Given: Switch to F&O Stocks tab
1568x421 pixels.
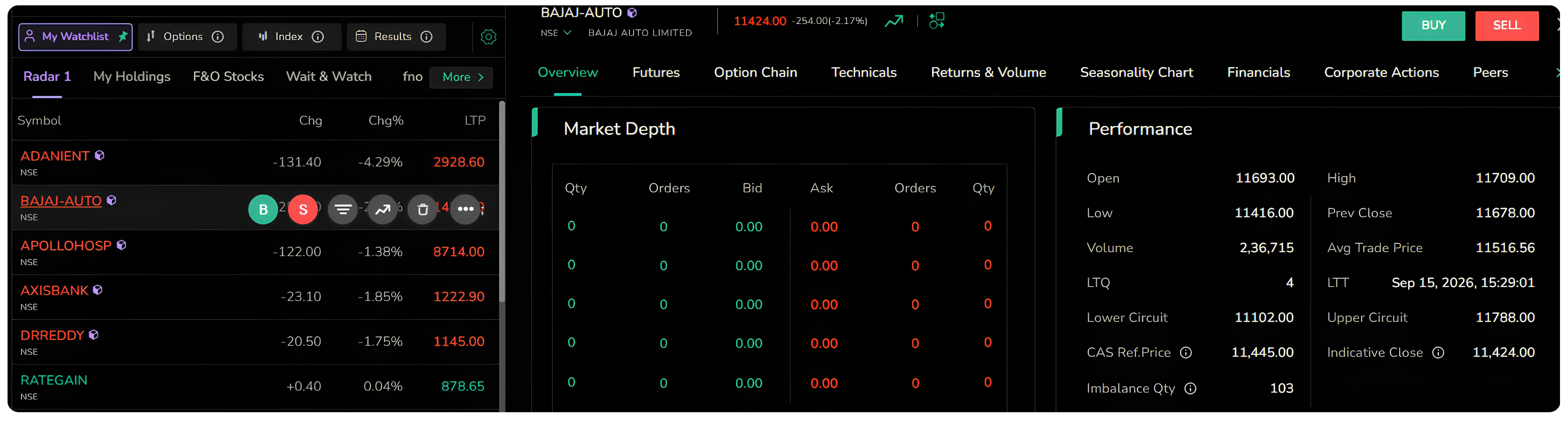Looking at the screenshot, I should click(x=228, y=77).
